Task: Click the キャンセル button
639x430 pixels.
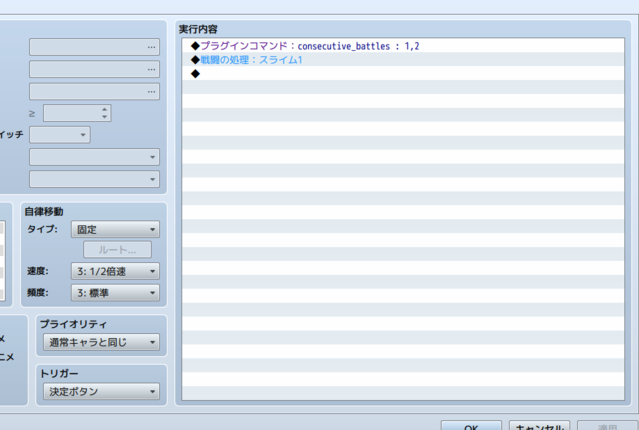Action: pos(540,426)
